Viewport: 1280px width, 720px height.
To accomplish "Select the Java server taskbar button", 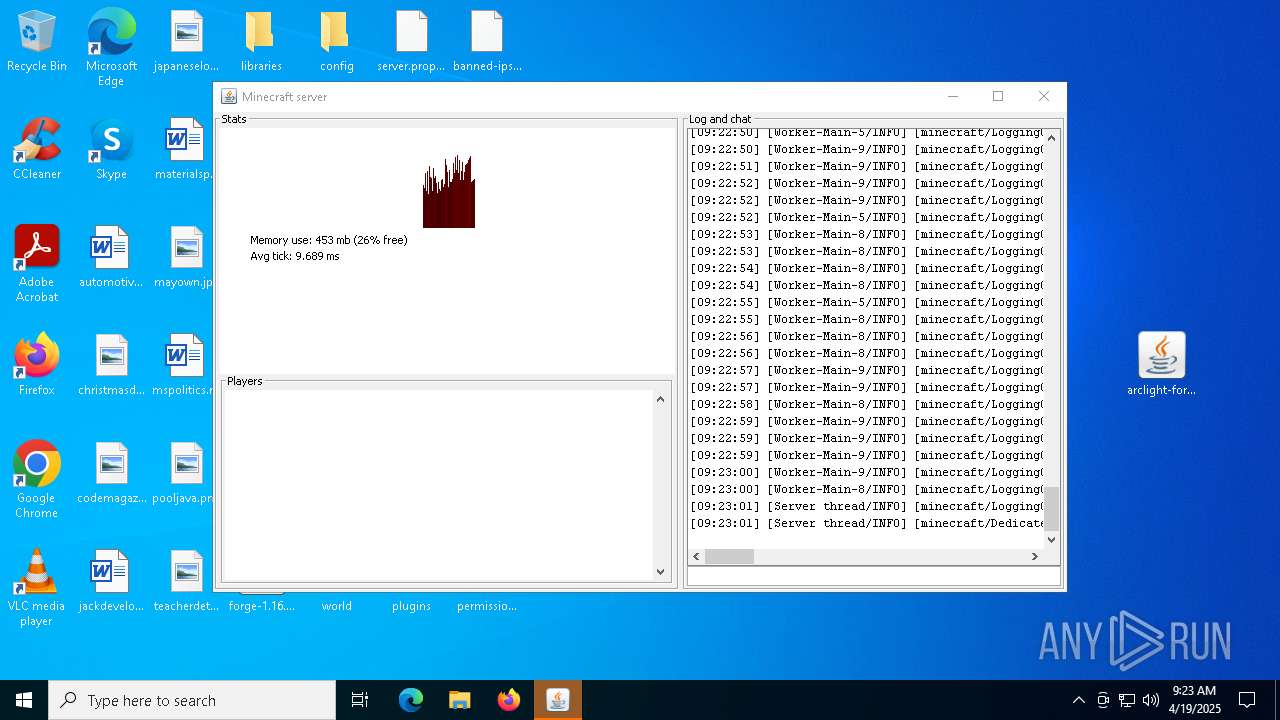I will (x=558, y=700).
